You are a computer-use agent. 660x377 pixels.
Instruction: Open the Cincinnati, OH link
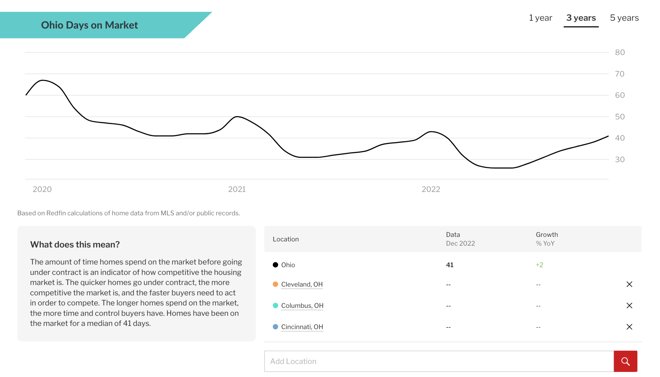point(302,327)
